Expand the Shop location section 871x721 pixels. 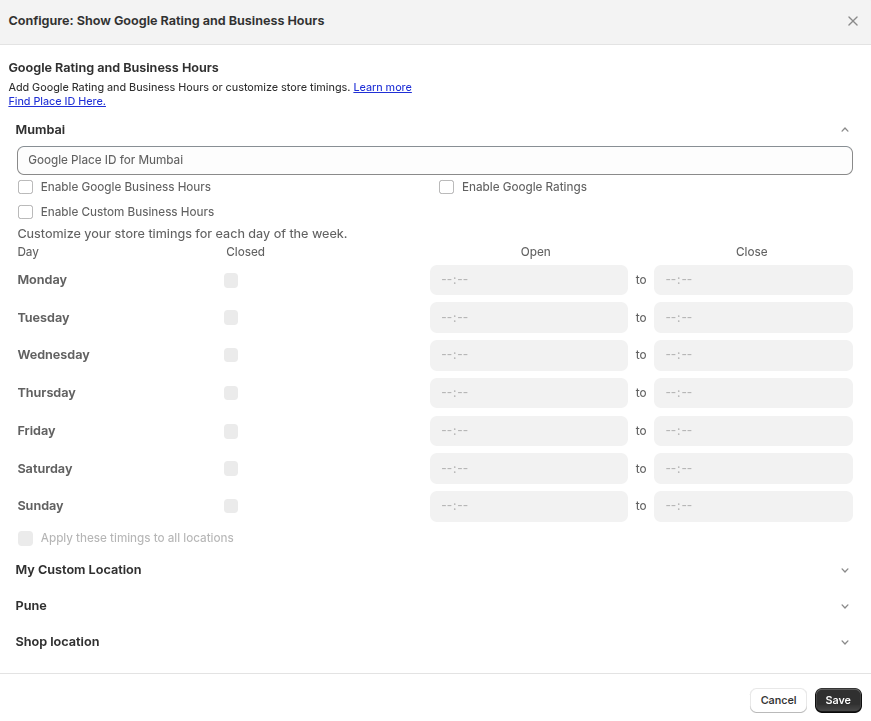[x=844, y=642]
